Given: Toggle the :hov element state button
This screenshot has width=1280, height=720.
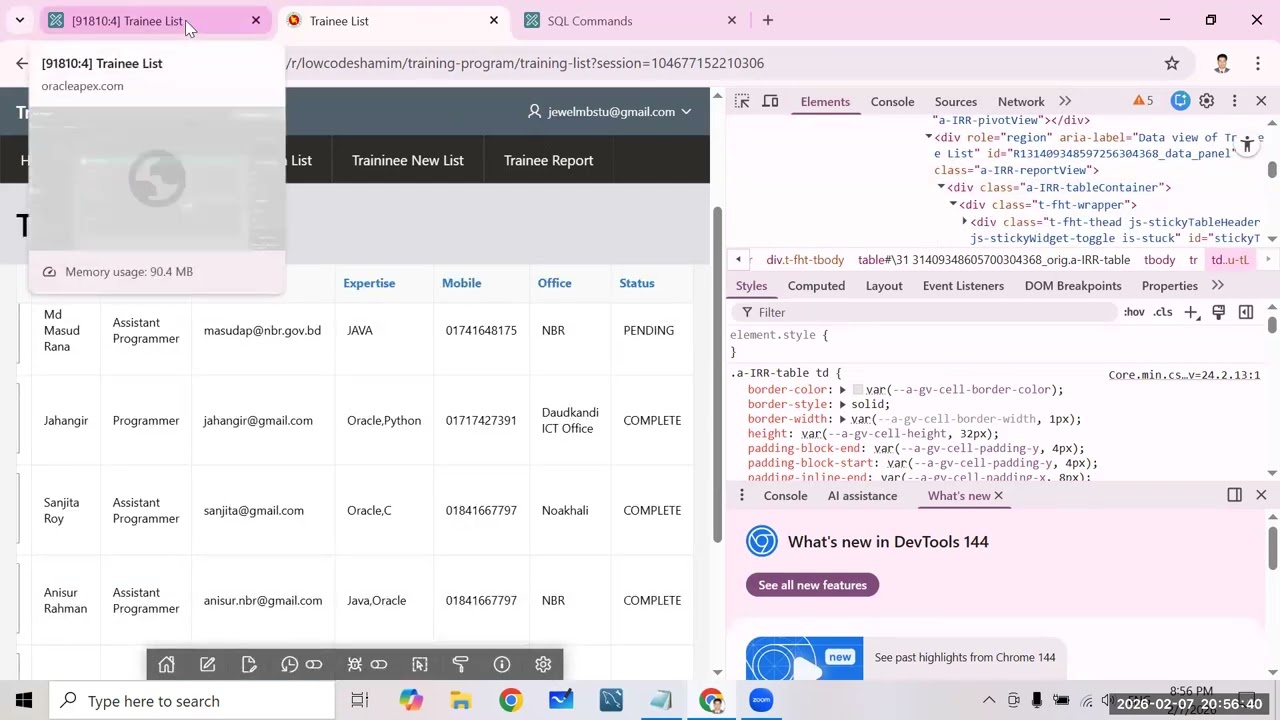Looking at the screenshot, I should [x=1134, y=313].
